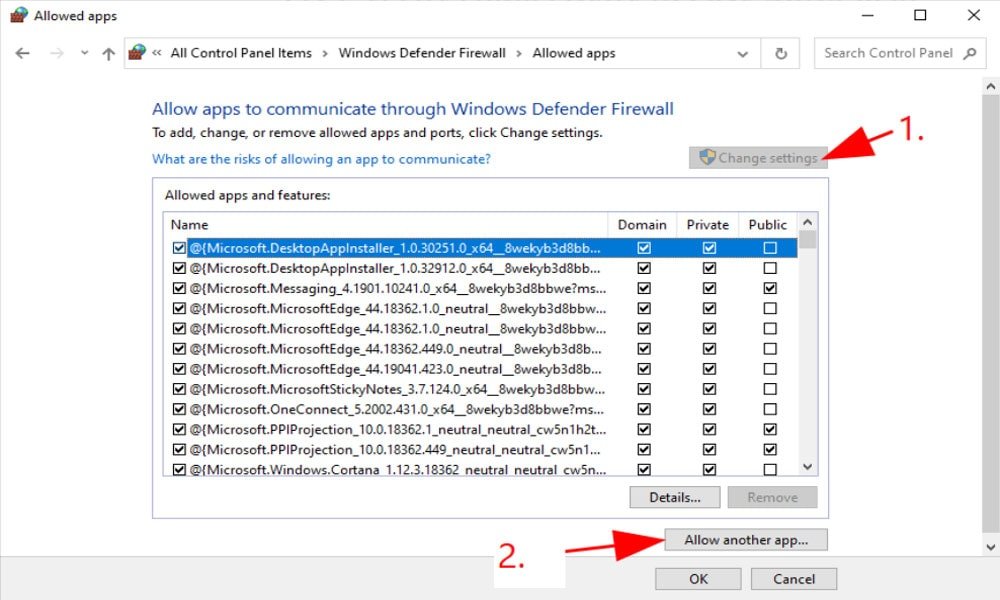
Task: Click window scrollbar up arrow
Action: click(x=990, y=86)
